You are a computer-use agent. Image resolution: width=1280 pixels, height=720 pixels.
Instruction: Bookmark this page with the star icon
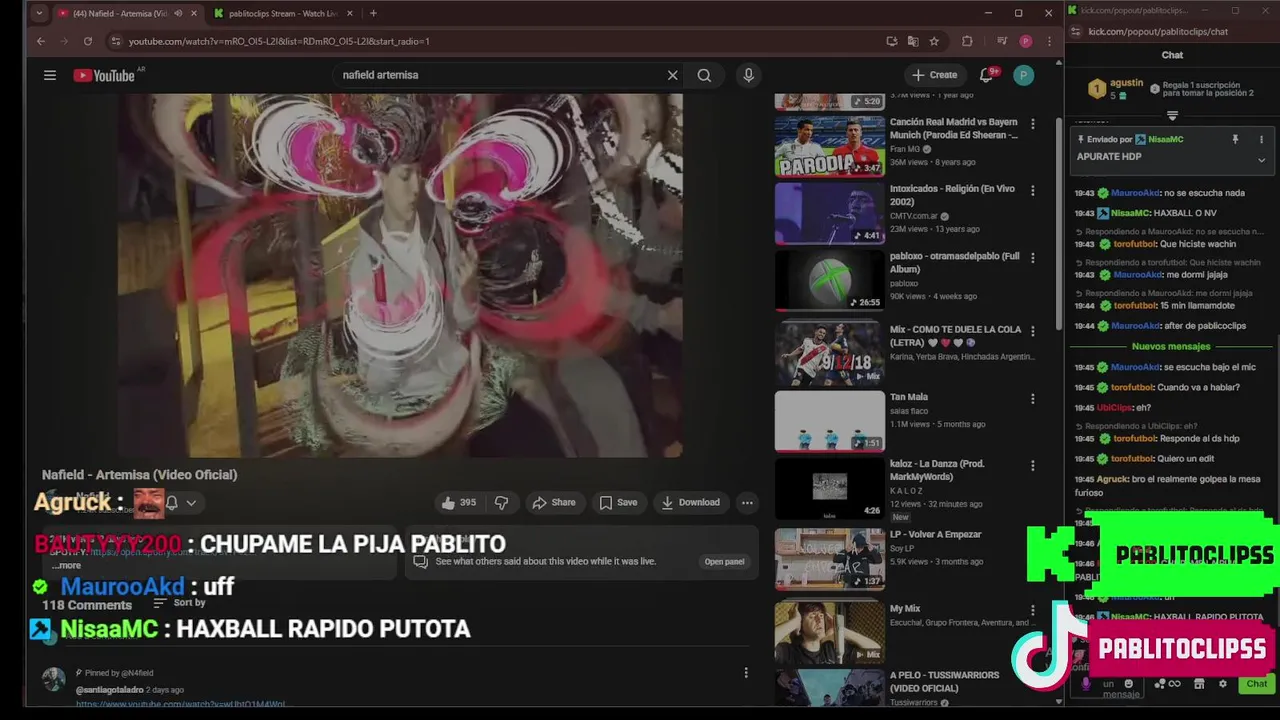pyautogui.click(x=934, y=41)
